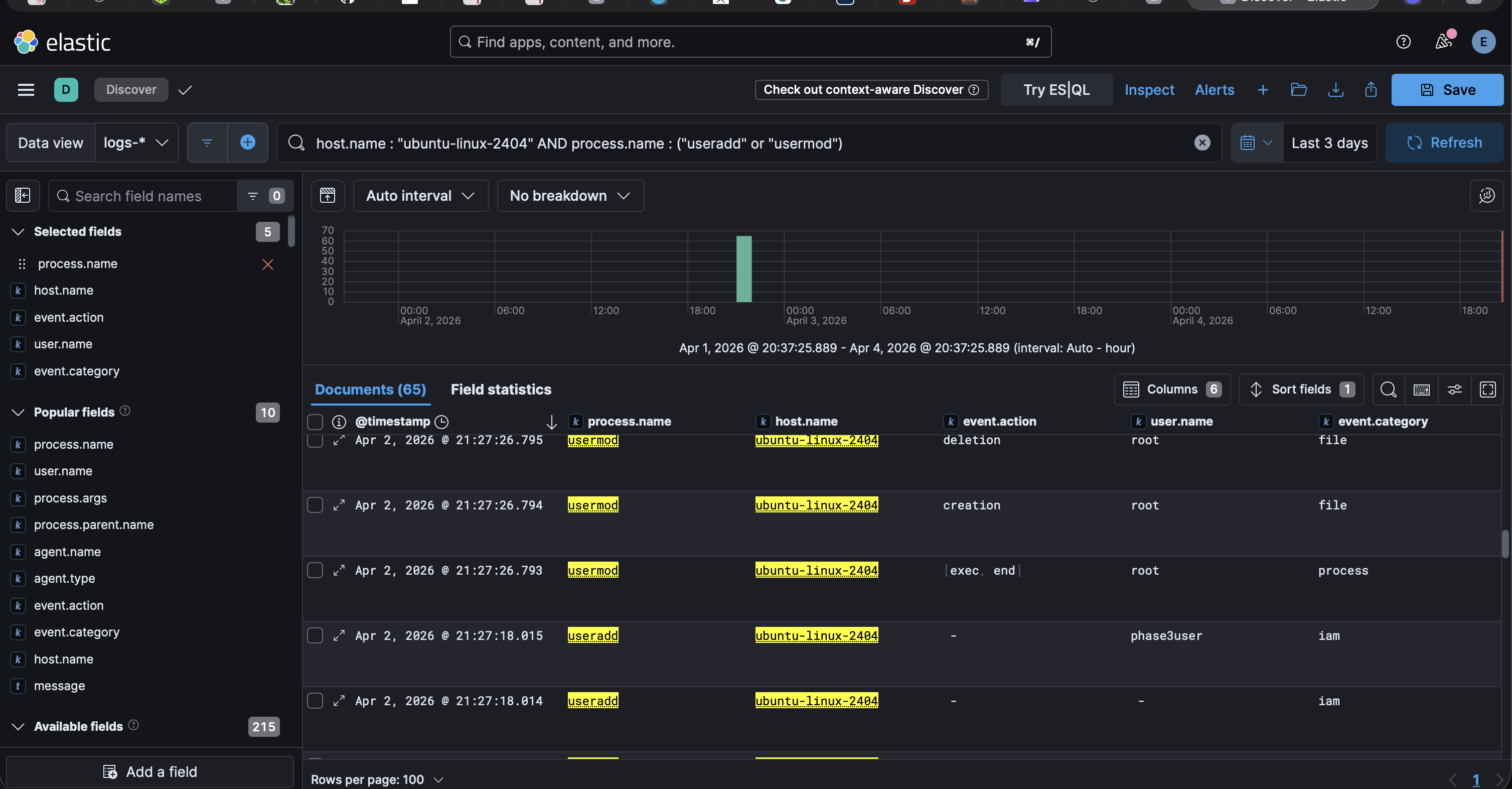Open the user avatar E menu

1483,42
